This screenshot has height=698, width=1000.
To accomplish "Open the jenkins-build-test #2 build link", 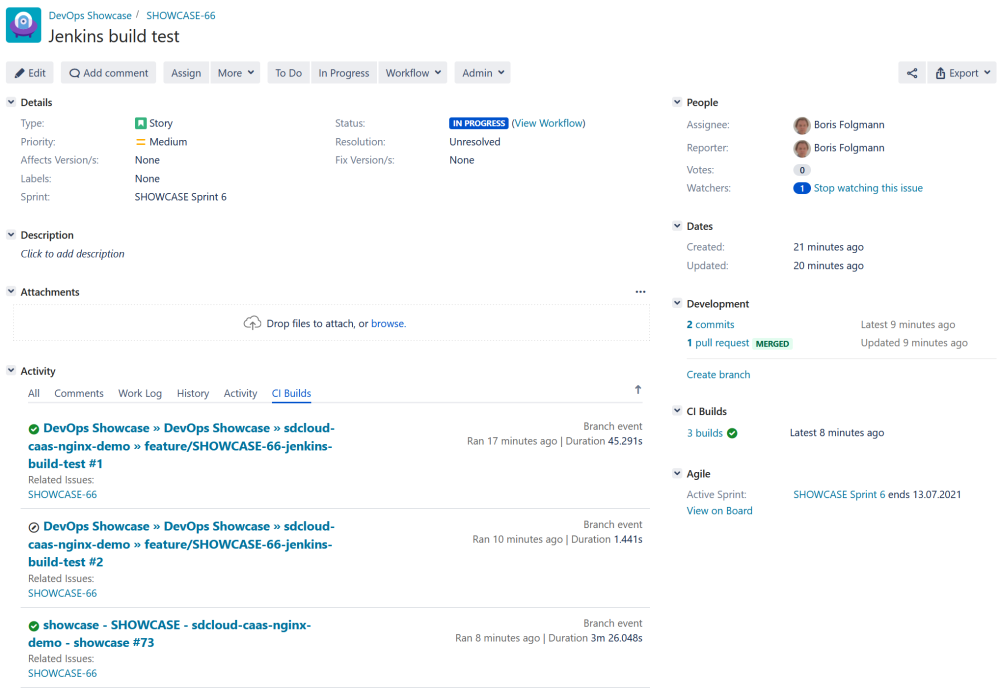I will 181,544.
